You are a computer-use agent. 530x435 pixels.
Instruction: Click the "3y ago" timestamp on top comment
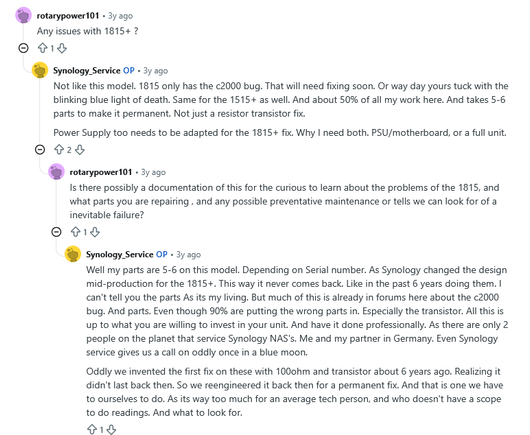(x=120, y=16)
